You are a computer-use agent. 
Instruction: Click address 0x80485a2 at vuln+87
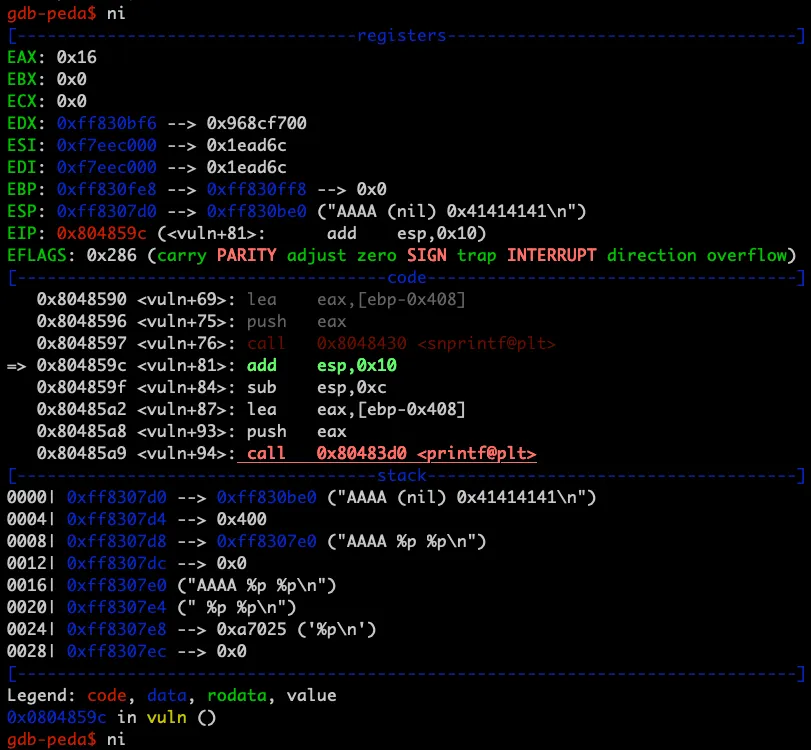pos(82,410)
